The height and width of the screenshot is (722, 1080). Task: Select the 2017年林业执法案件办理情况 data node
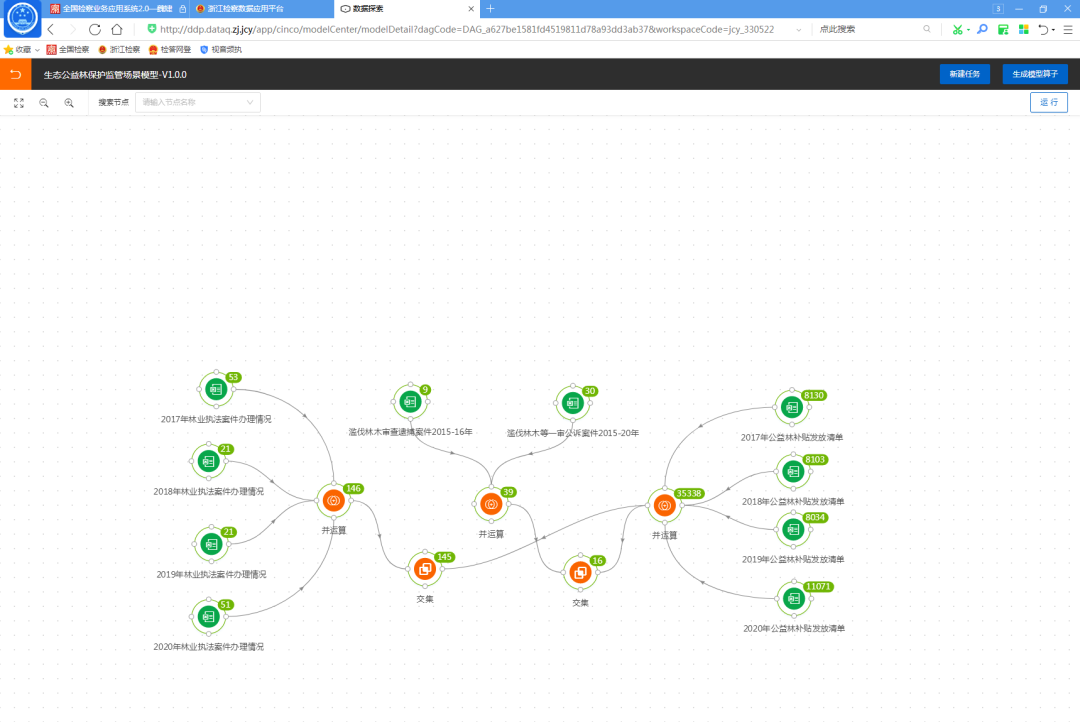[x=215, y=390]
